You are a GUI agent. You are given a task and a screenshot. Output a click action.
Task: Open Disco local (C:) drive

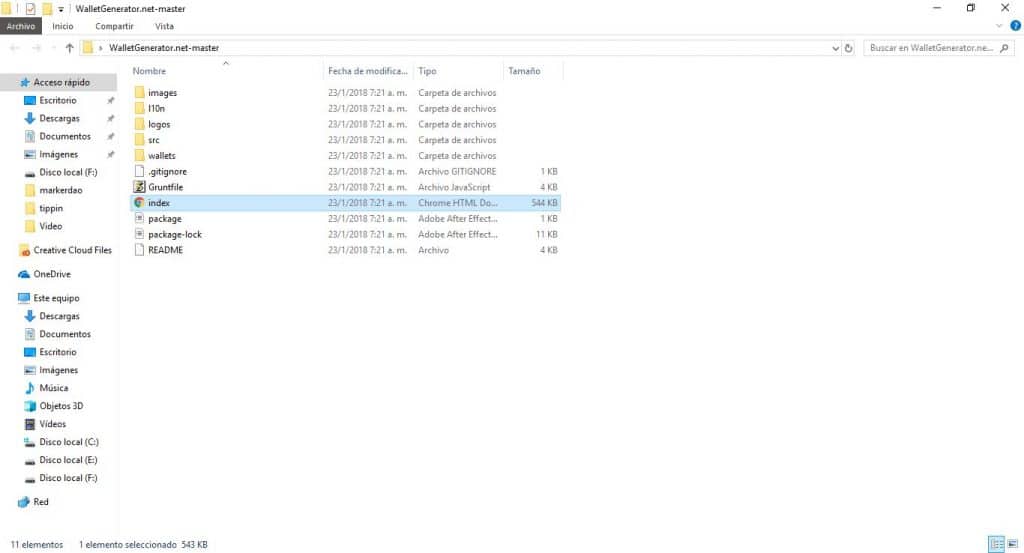[69, 442]
